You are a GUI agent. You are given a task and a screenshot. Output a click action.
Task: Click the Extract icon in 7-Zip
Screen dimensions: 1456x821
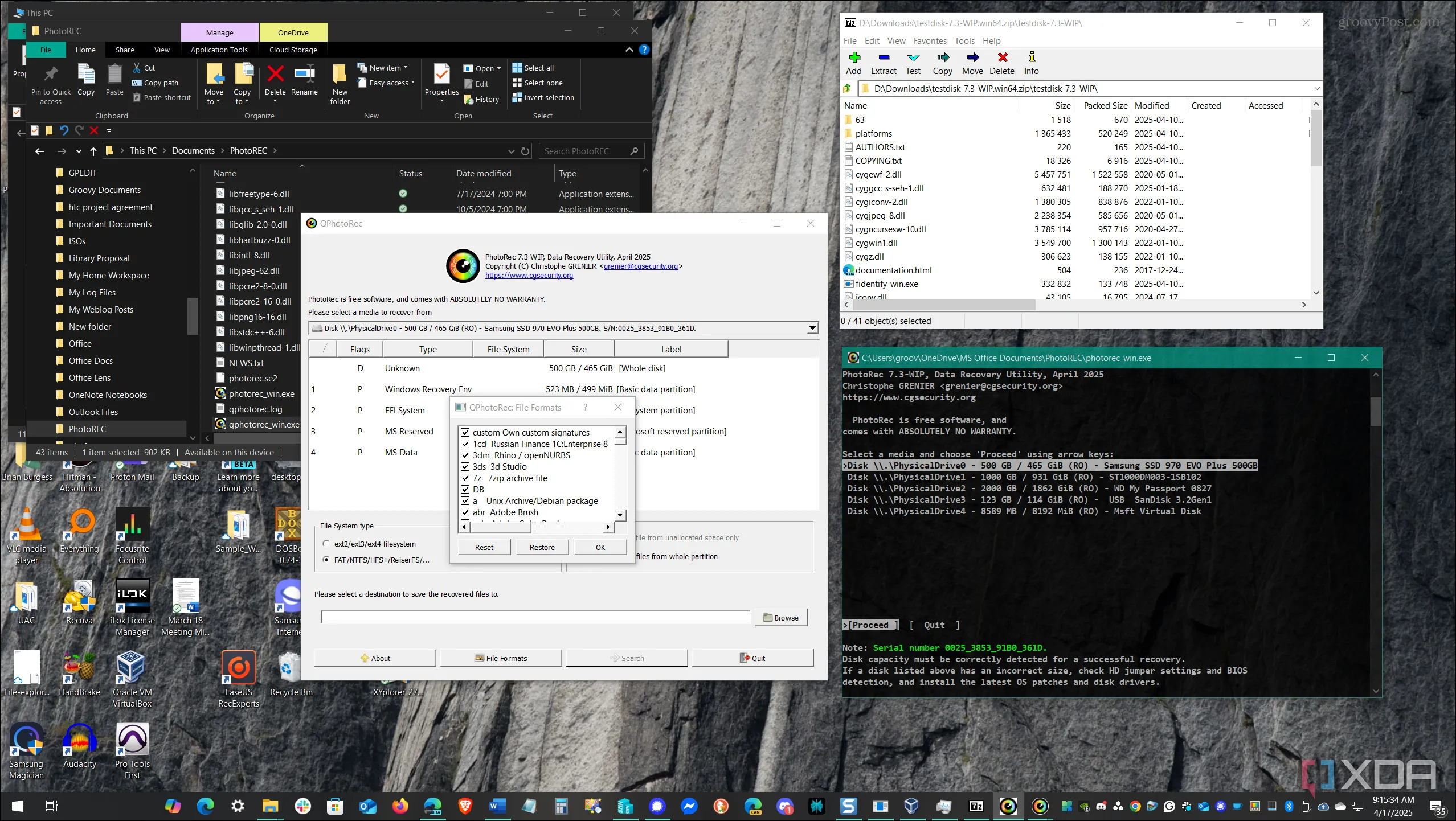[884, 63]
